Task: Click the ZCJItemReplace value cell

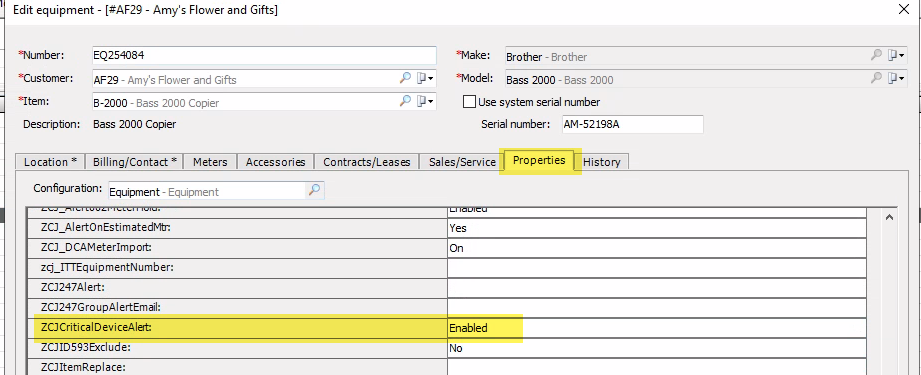Action: click(x=657, y=367)
